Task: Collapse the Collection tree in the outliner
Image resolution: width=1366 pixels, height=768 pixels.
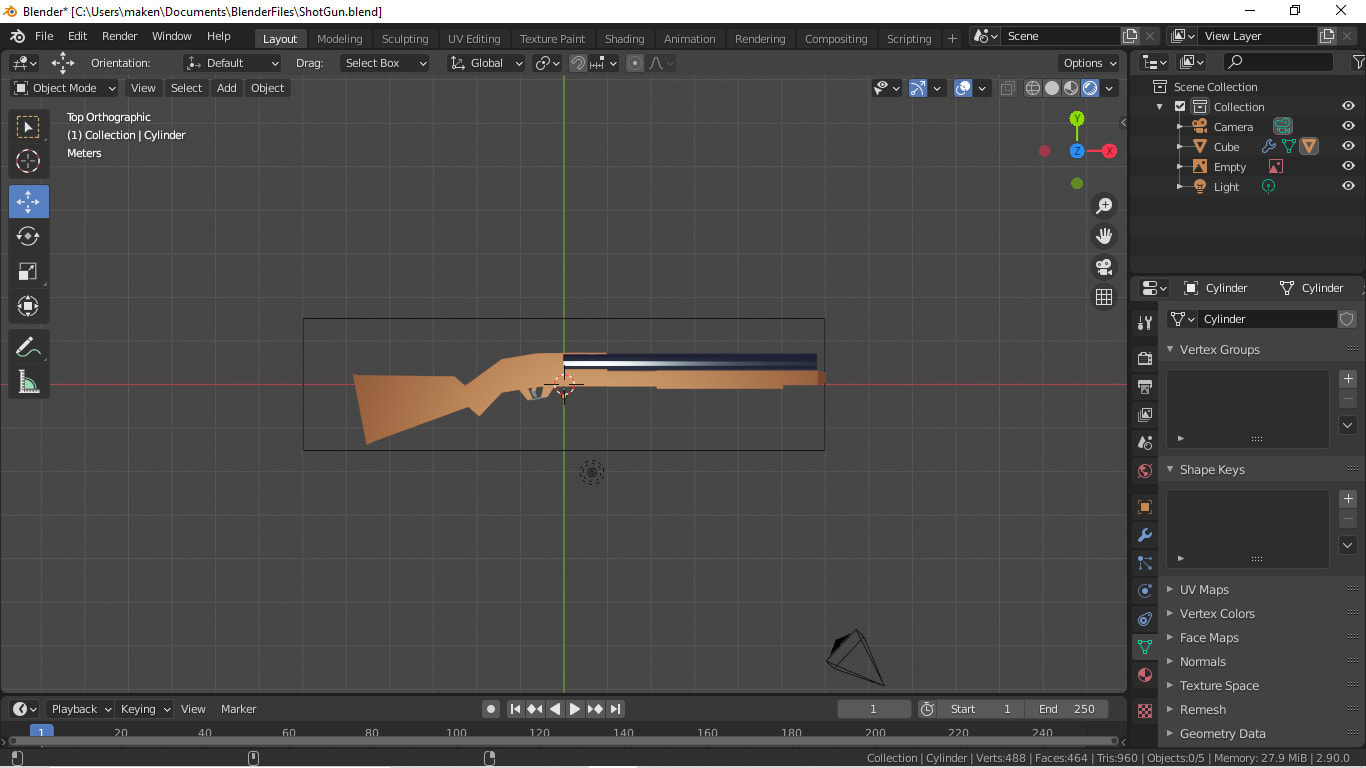Action: (1160, 106)
